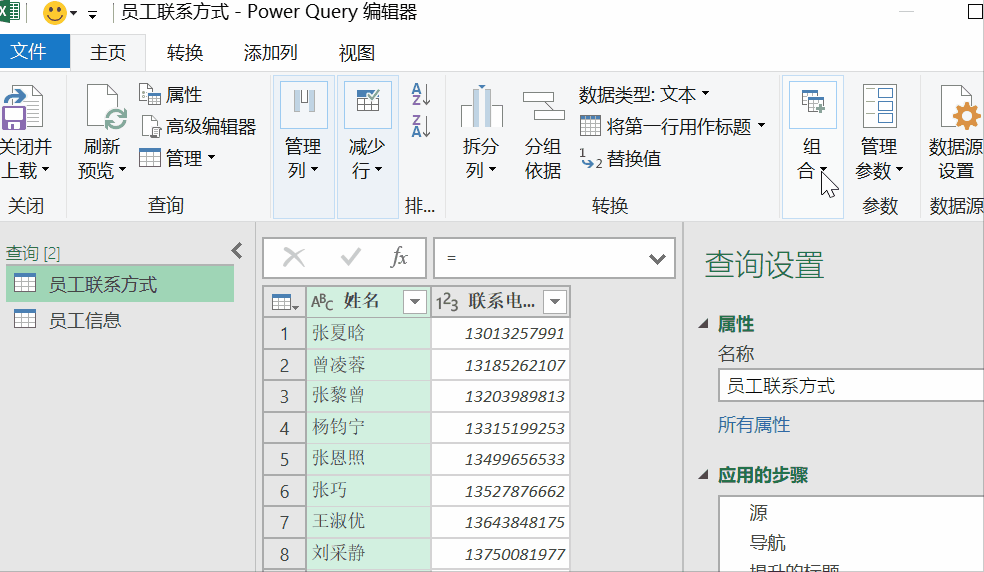
Task: Collapse the 应用的步骤 section triangle
Action: coord(703,475)
